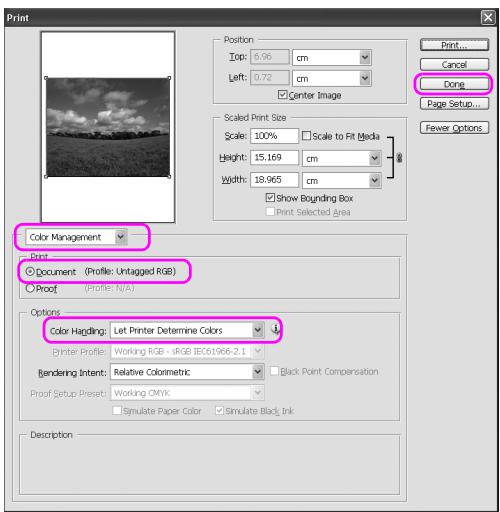The height and width of the screenshot is (512, 500).
Task: Click the Print... button
Action: (x=454, y=45)
